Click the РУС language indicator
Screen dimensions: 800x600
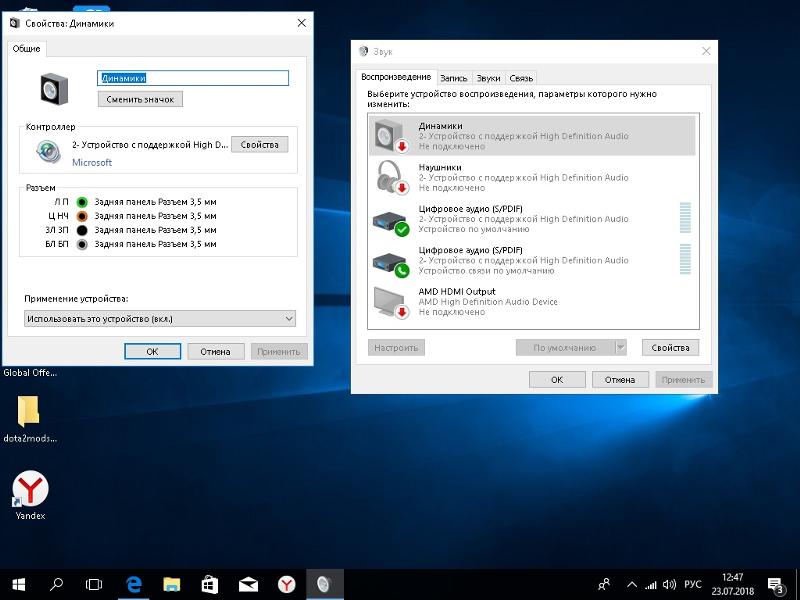pos(693,585)
